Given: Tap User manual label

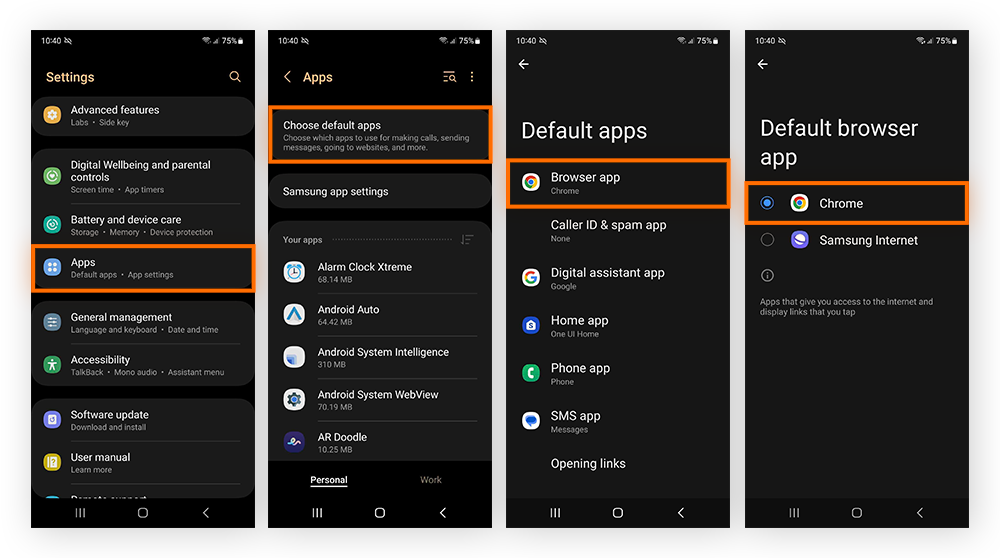Looking at the screenshot, I should pos(100,457).
